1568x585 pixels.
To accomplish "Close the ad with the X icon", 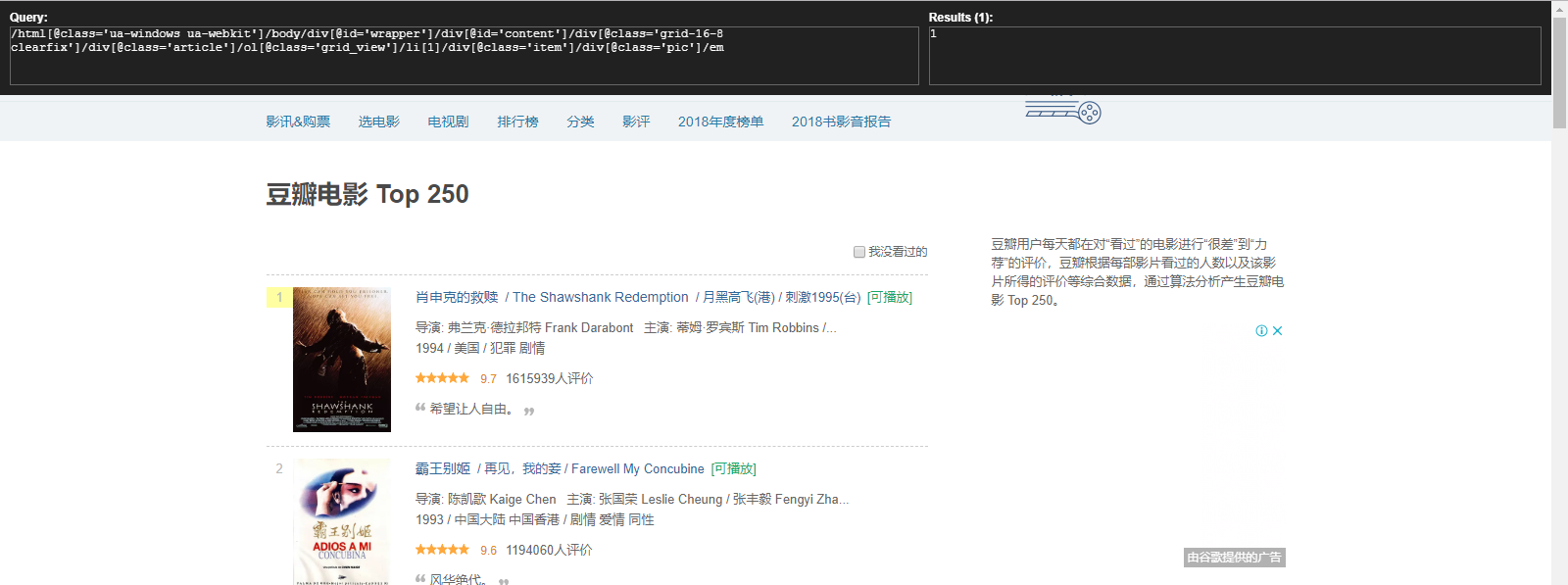I will coord(1277,331).
